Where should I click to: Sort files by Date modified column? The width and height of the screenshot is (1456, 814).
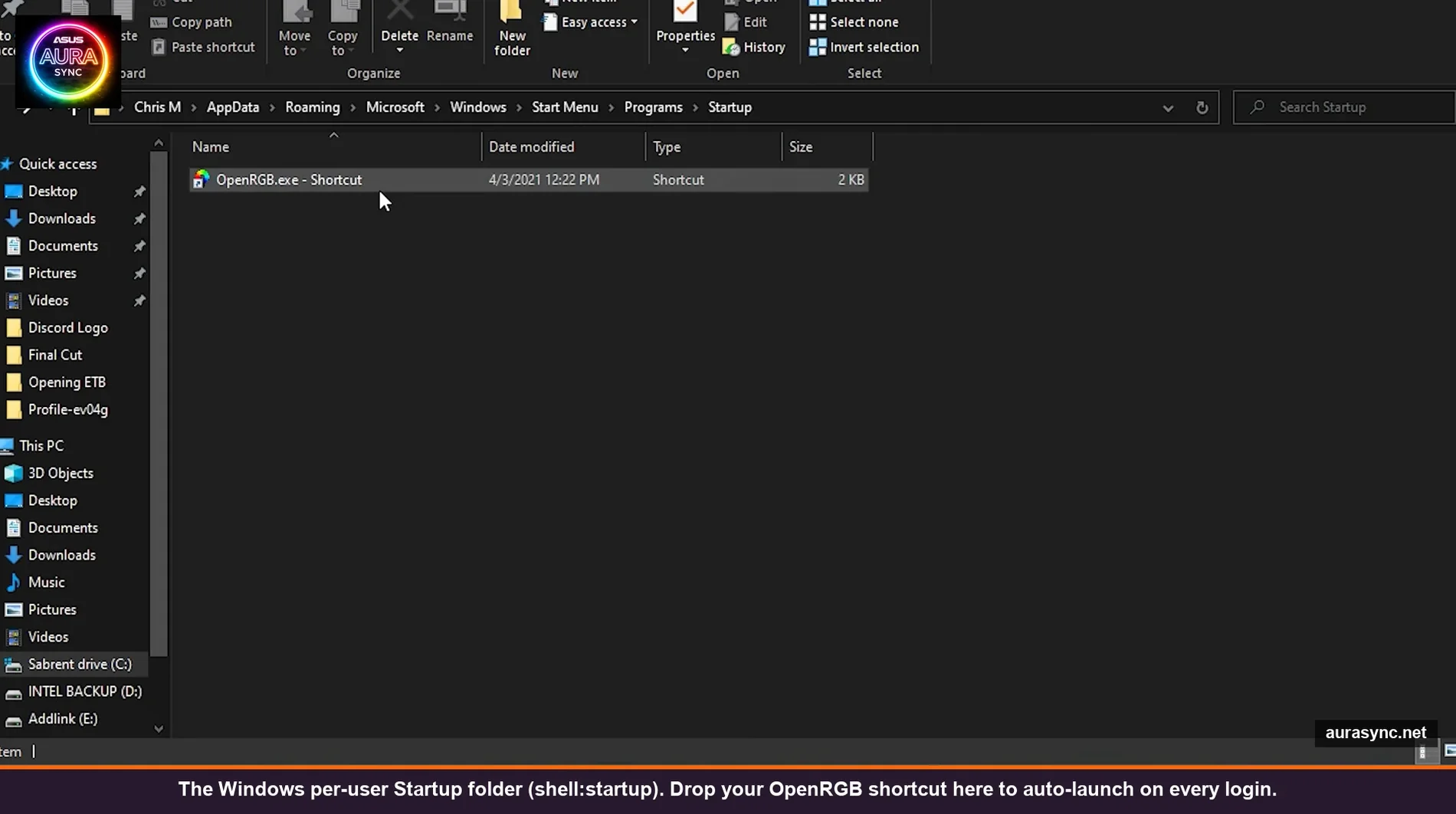click(x=531, y=146)
